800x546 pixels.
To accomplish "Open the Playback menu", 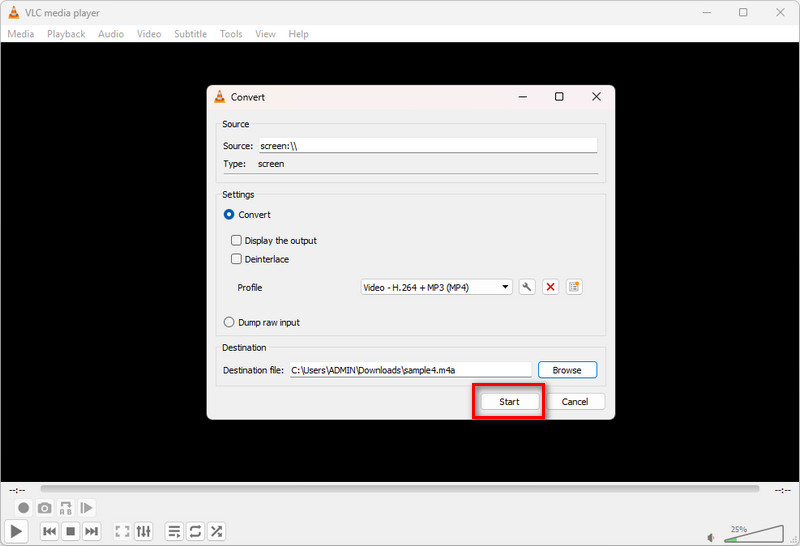I will point(66,34).
